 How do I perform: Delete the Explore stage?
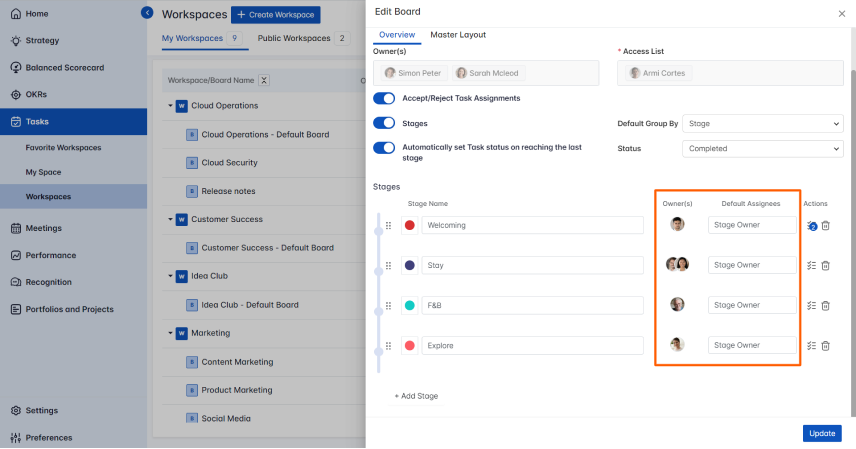pos(826,346)
